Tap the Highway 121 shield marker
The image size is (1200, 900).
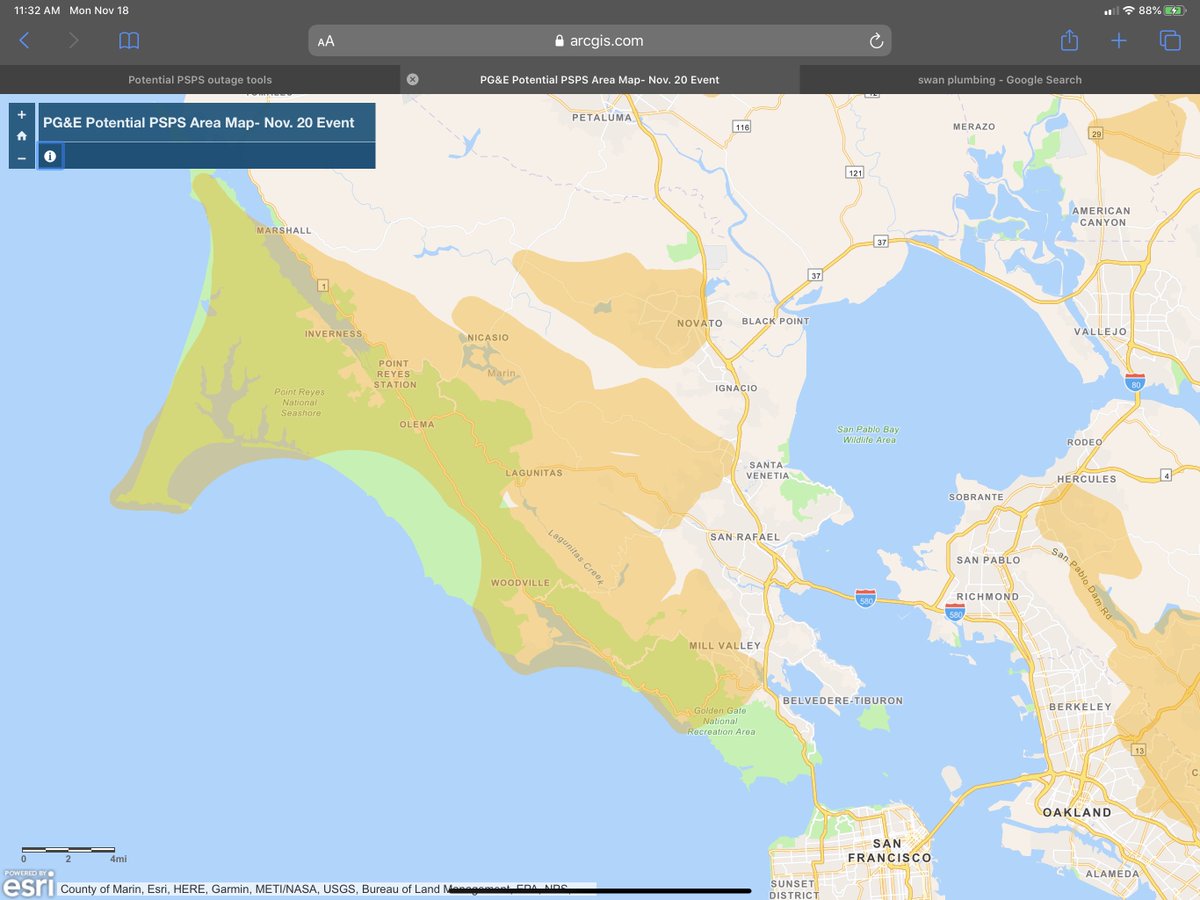tap(854, 173)
